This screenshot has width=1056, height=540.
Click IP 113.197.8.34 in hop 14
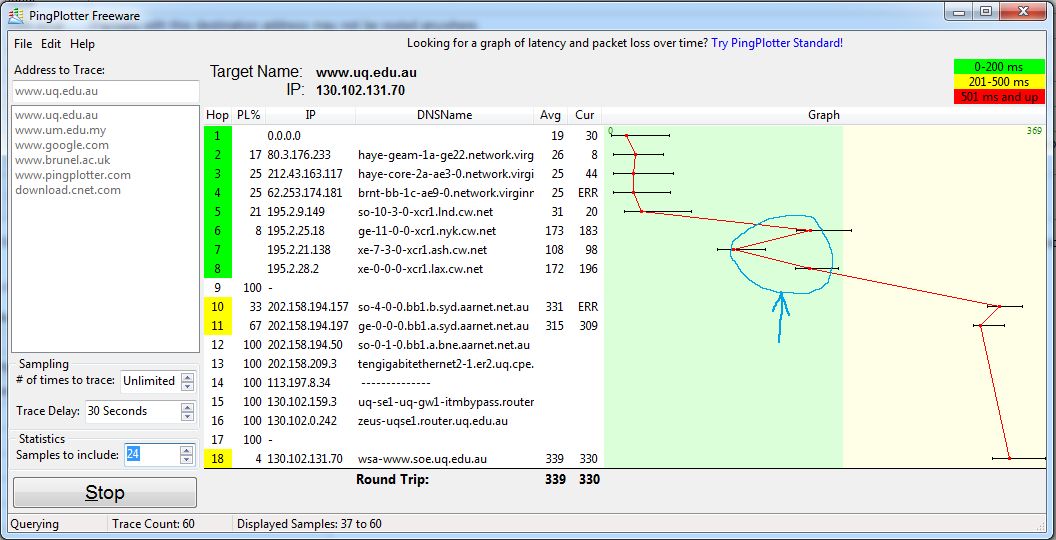(x=300, y=383)
